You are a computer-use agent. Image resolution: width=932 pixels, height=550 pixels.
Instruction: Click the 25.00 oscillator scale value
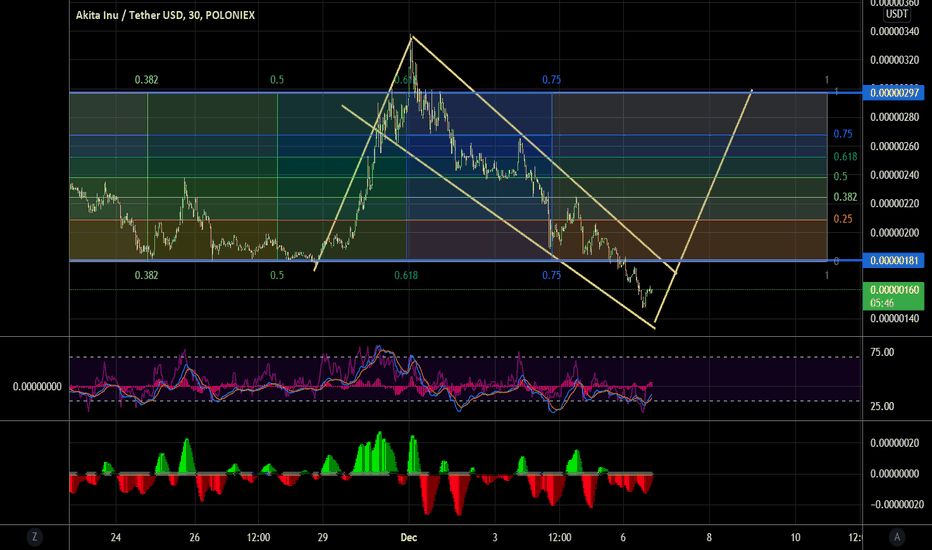(x=881, y=407)
